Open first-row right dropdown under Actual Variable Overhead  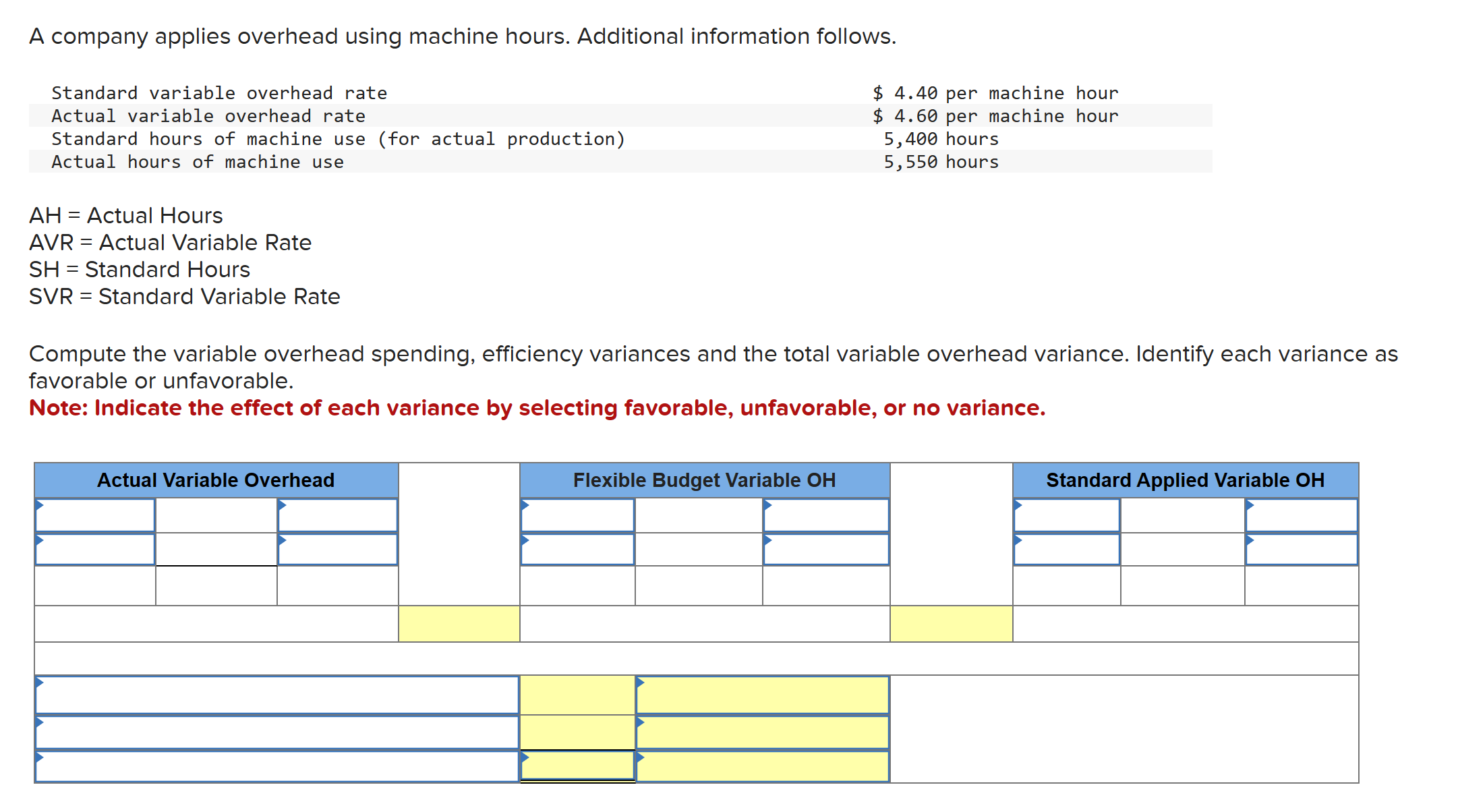coord(338,515)
